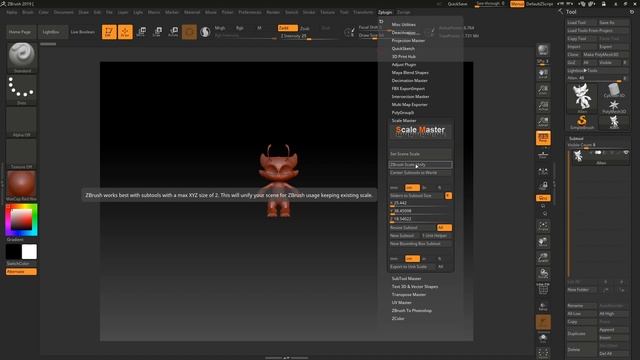
Task: Expand the SubTool Master submenu
Action: [407, 278]
